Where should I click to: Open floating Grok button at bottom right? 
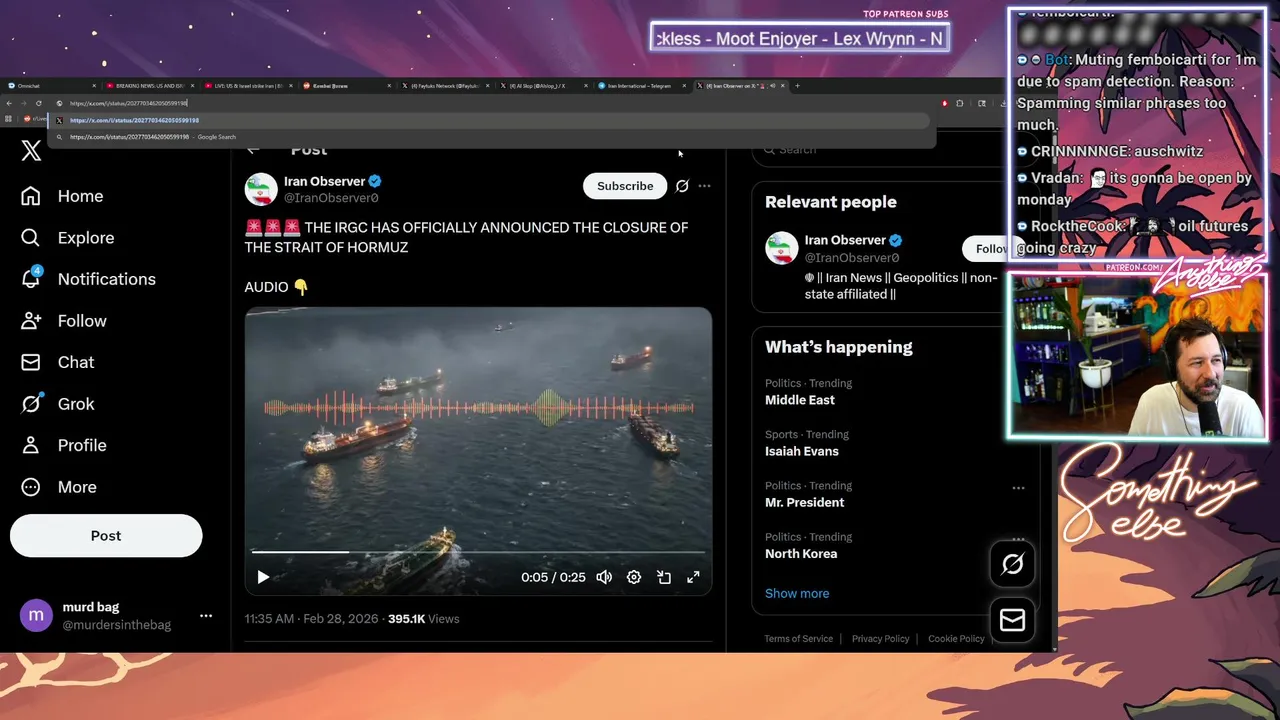pos(1012,565)
